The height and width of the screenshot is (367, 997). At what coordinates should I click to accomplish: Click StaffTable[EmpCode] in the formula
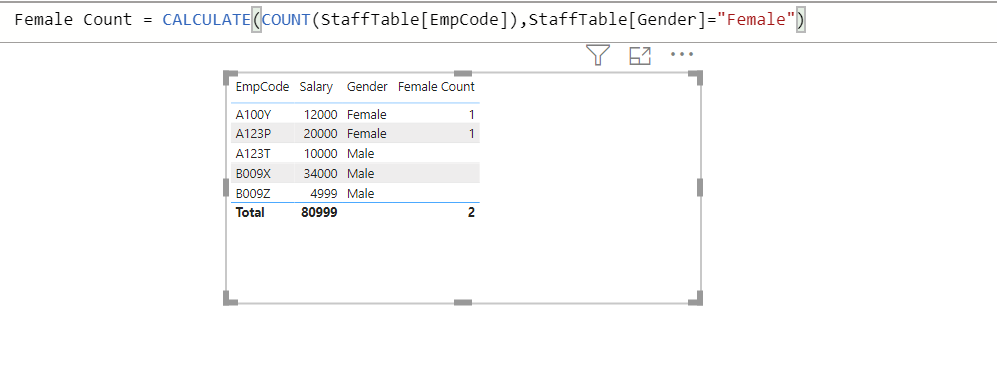[413, 20]
